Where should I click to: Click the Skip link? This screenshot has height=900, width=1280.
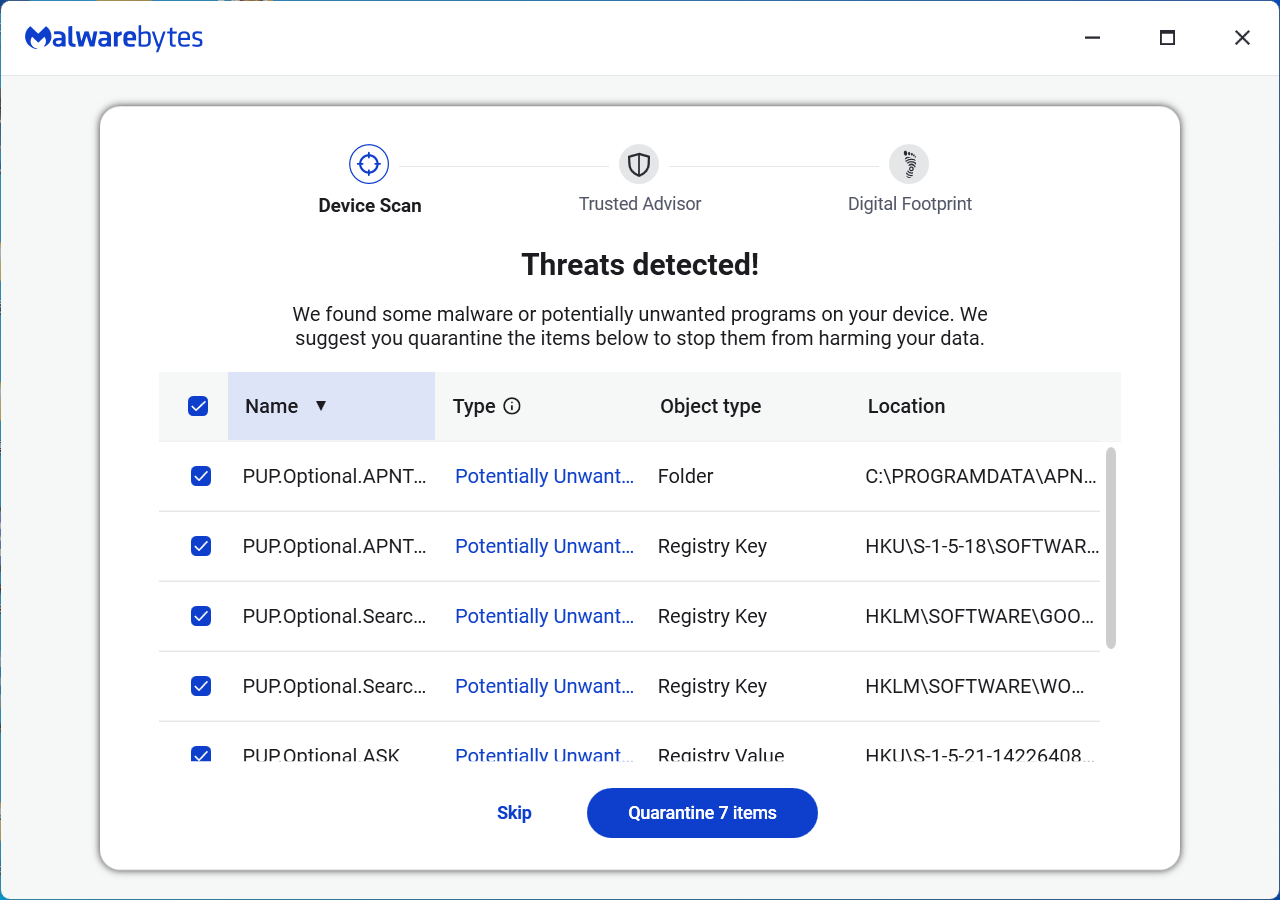click(514, 813)
